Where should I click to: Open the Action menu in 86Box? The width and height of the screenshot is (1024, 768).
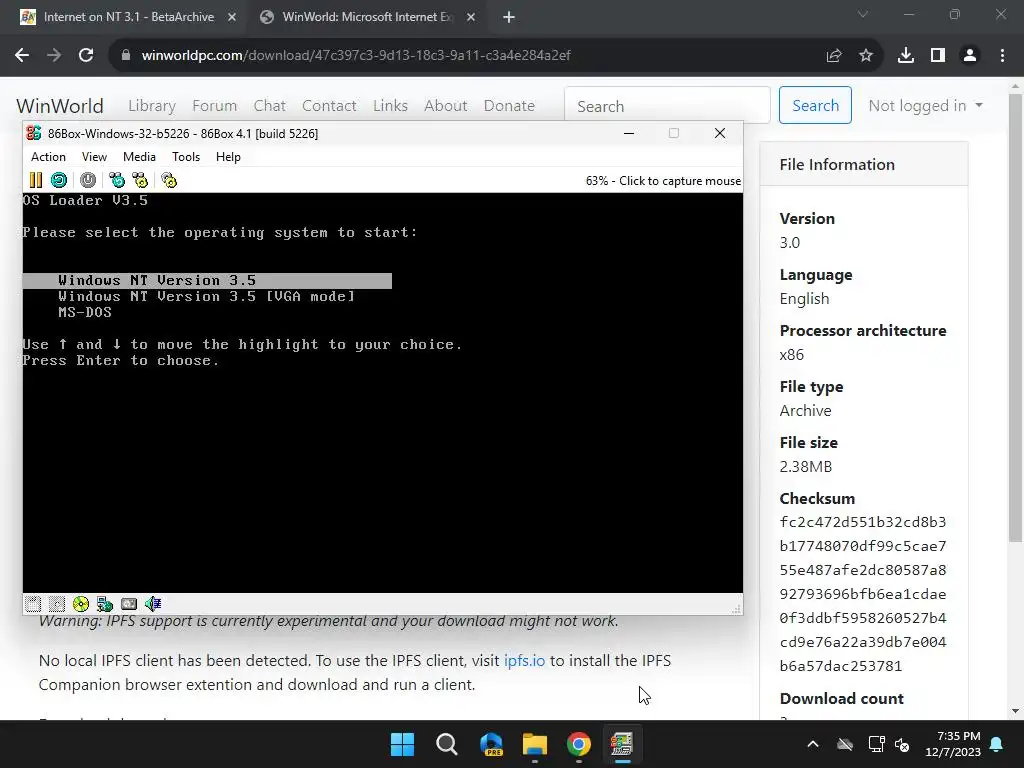(48, 157)
